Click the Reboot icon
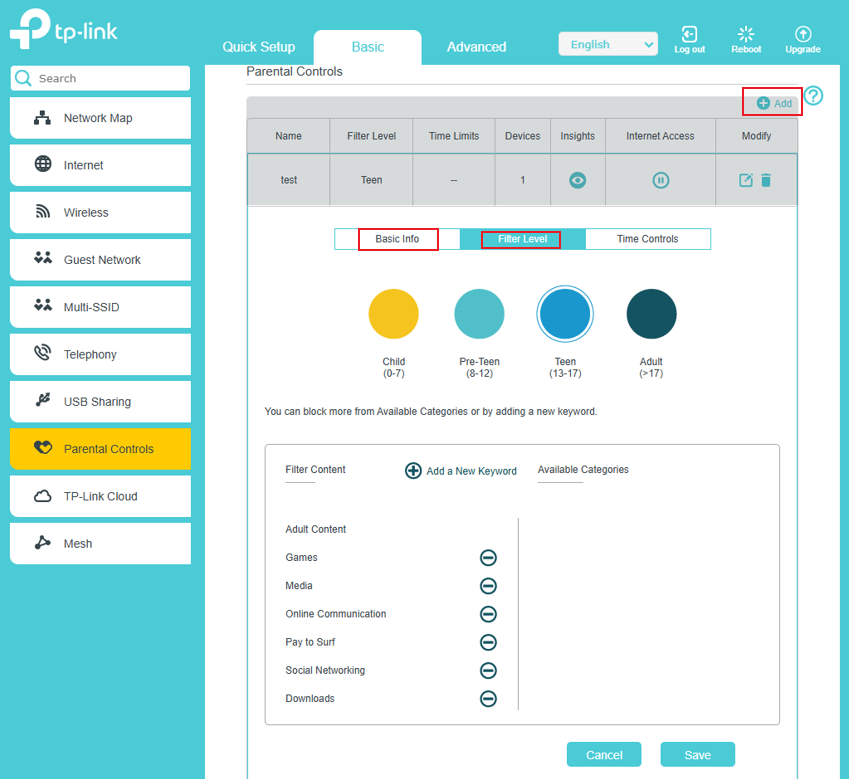This screenshot has height=779, width=849. tap(746, 35)
